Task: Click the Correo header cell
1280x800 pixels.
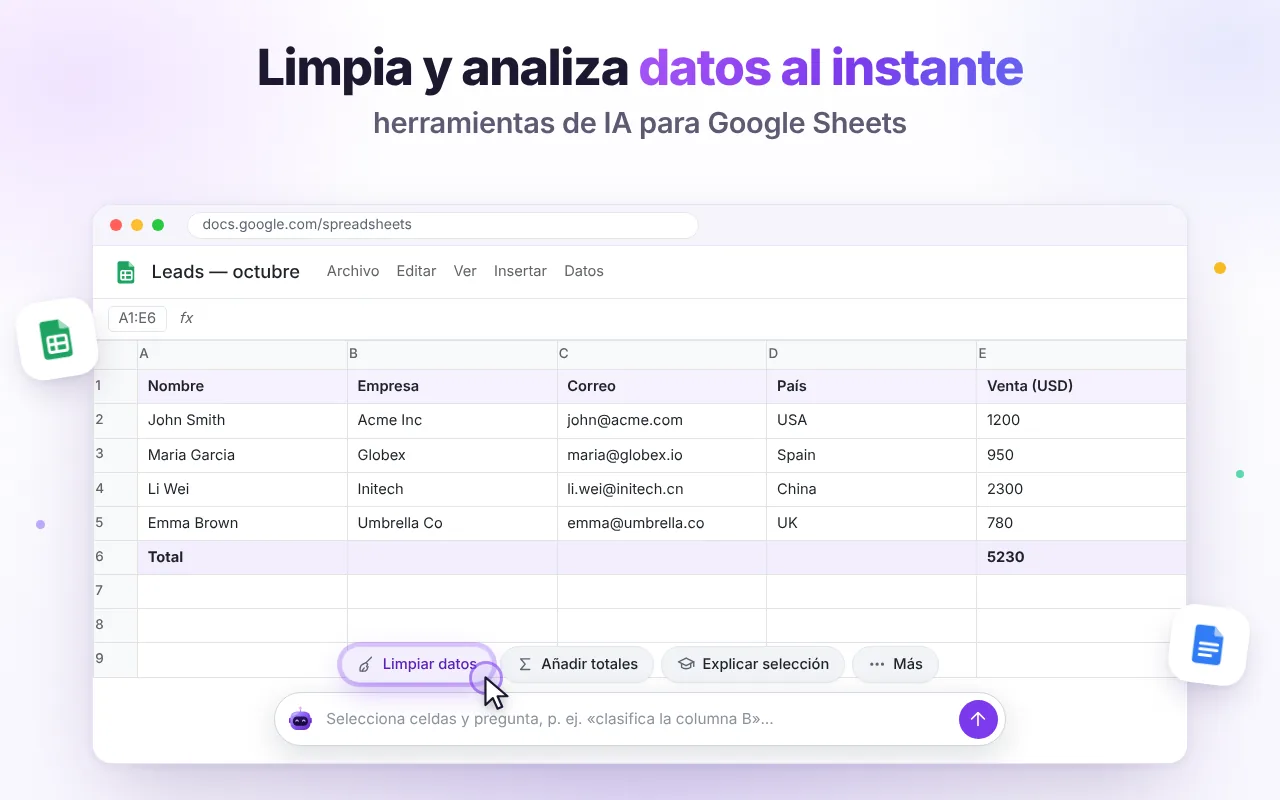Action: [662, 386]
